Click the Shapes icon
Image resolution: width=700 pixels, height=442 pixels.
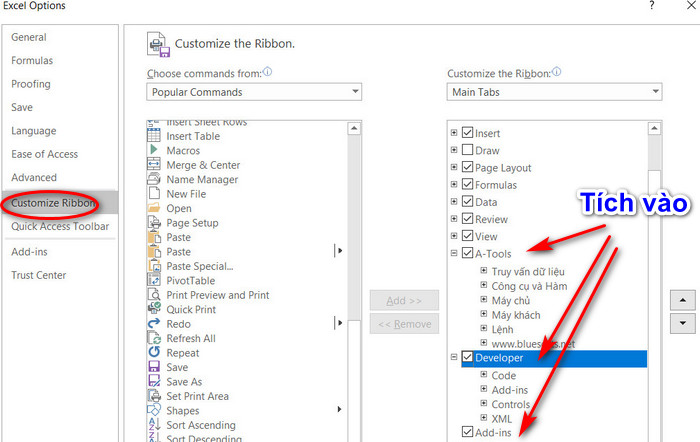pyautogui.click(x=154, y=410)
